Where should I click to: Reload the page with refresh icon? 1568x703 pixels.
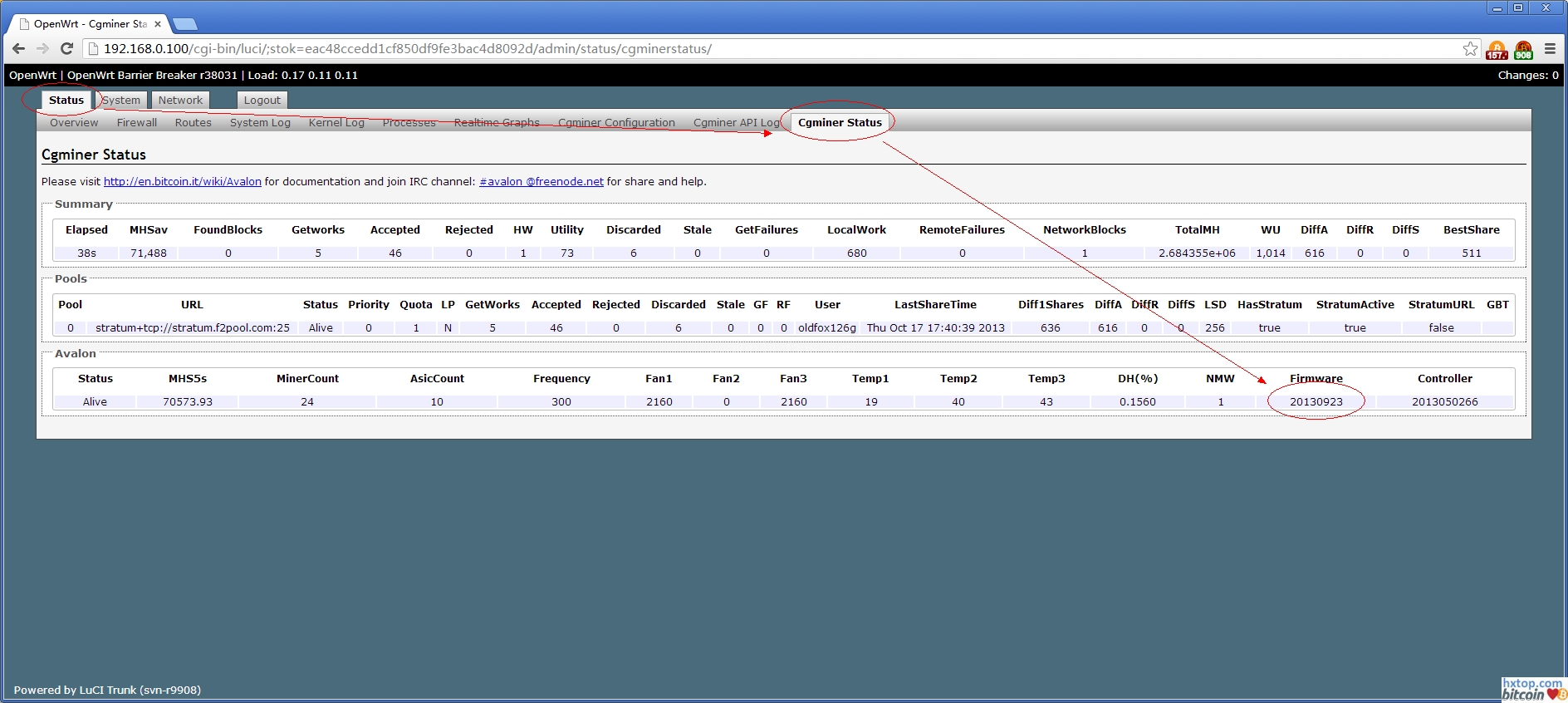pyautogui.click(x=67, y=49)
